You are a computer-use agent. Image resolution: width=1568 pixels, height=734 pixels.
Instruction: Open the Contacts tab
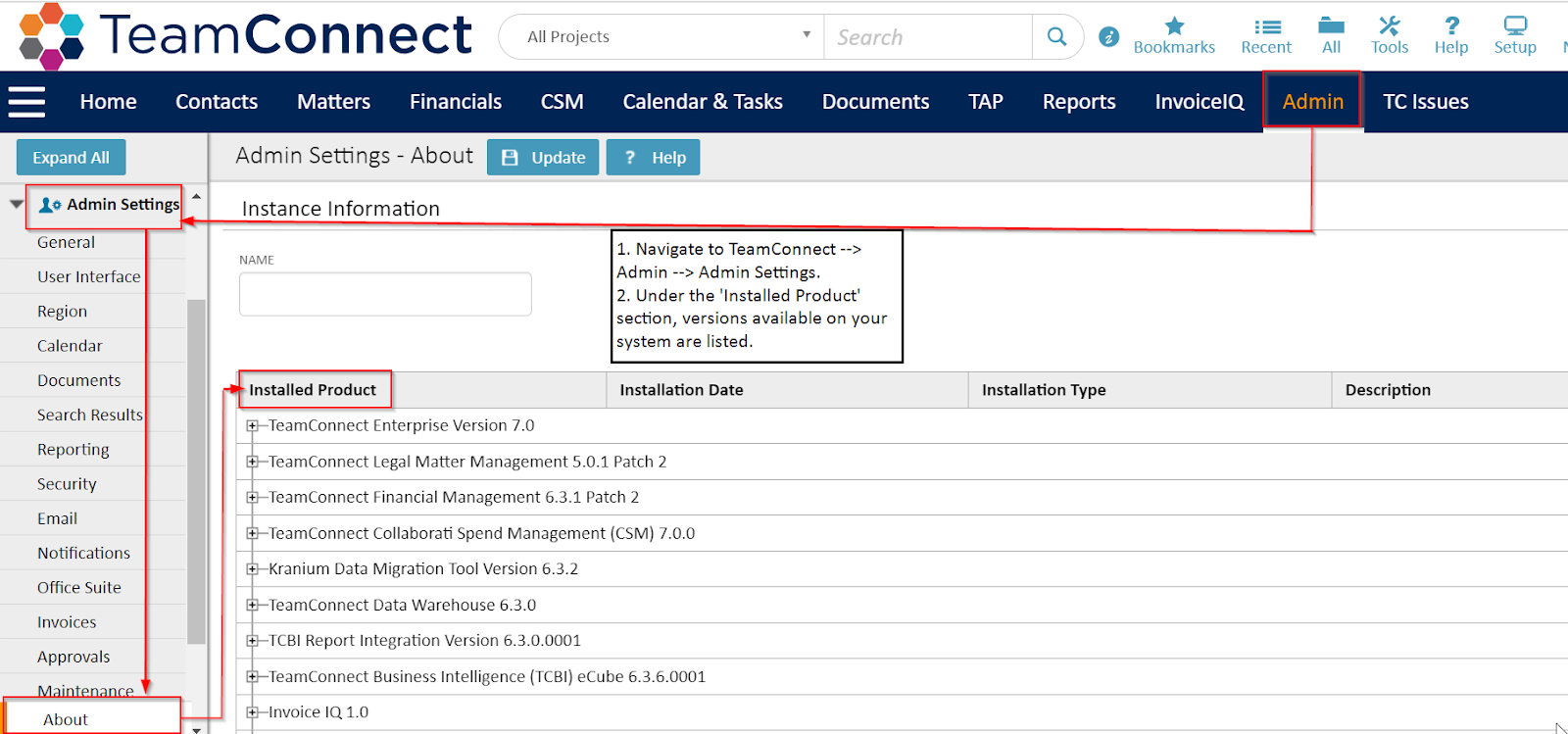coord(217,102)
